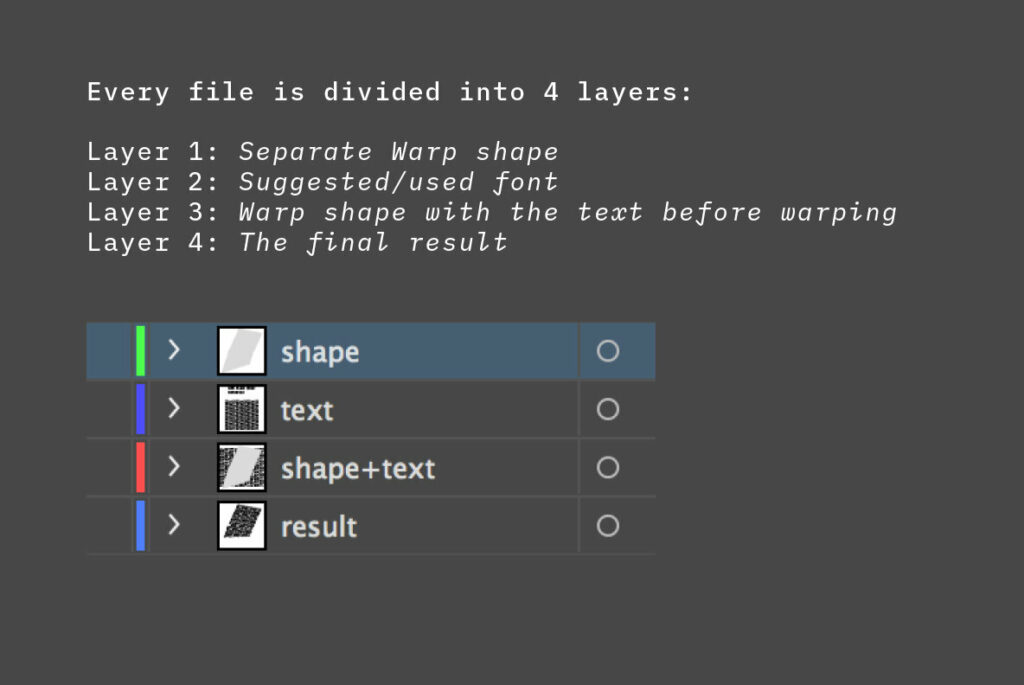Click the shape layer thumbnail
Image resolution: width=1024 pixels, height=685 pixels.
[x=241, y=351]
